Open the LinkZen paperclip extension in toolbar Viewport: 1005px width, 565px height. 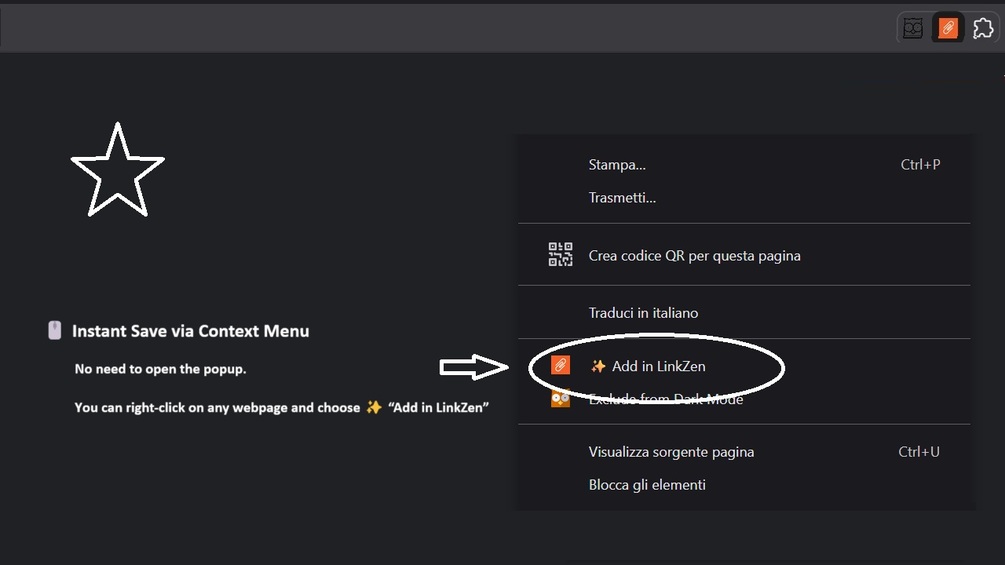click(x=948, y=28)
